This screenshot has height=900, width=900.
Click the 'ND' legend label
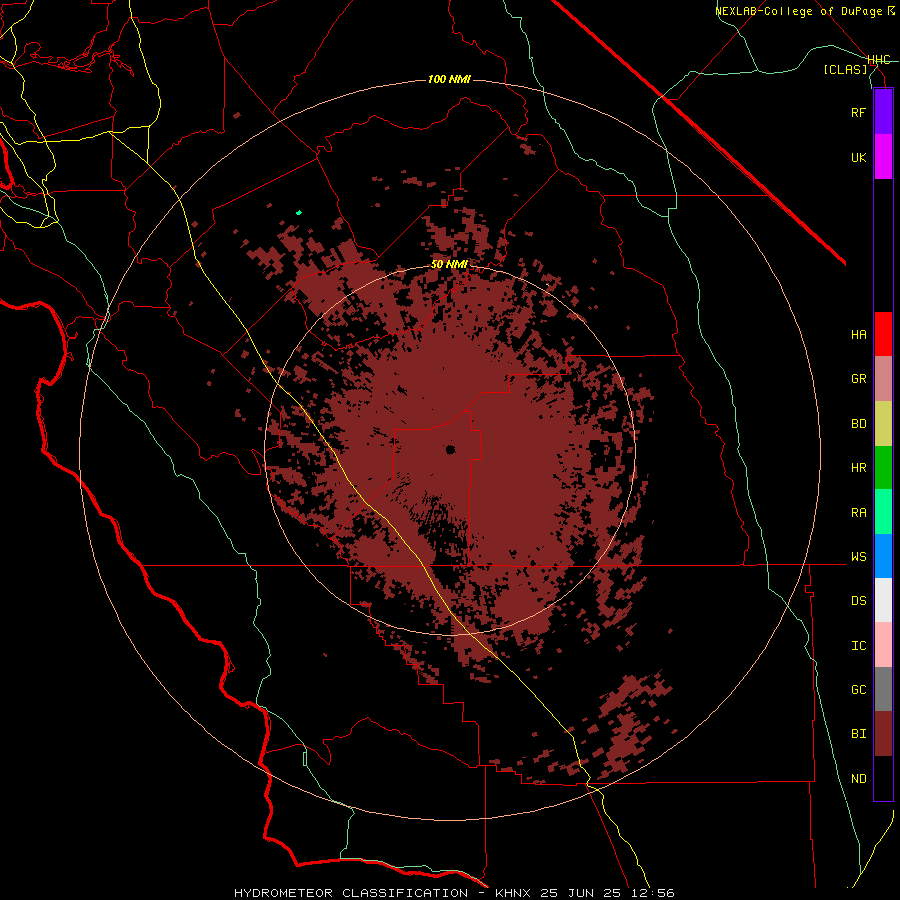(x=858, y=779)
